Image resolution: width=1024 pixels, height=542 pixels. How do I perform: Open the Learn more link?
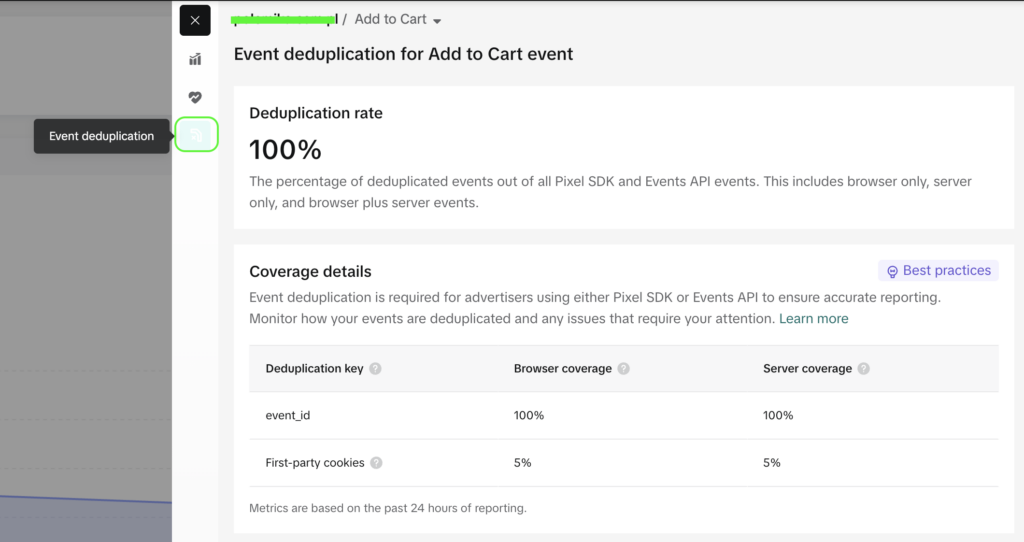coord(813,319)
